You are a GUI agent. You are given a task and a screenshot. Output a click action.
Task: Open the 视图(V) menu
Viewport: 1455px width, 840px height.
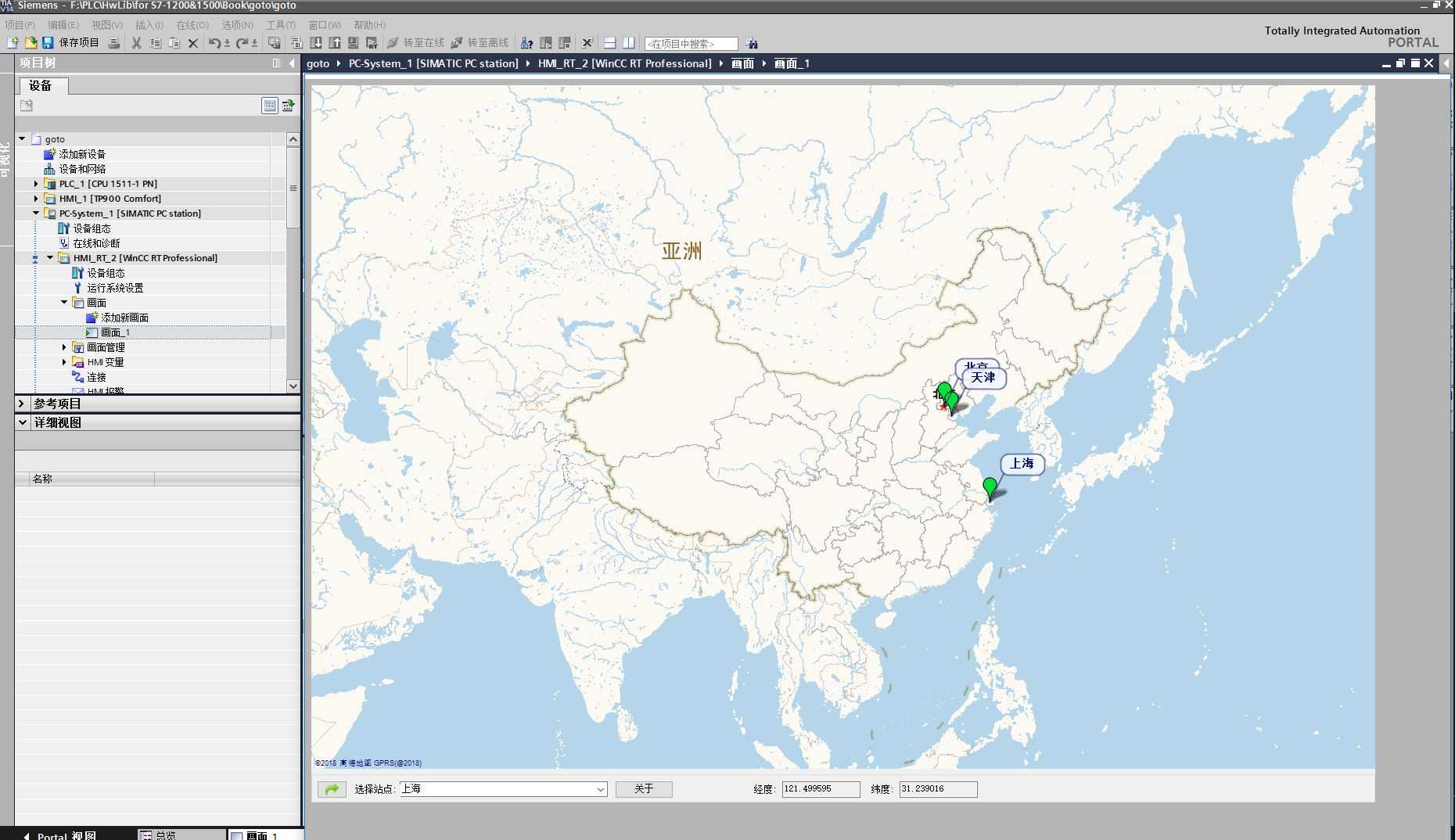106,25
